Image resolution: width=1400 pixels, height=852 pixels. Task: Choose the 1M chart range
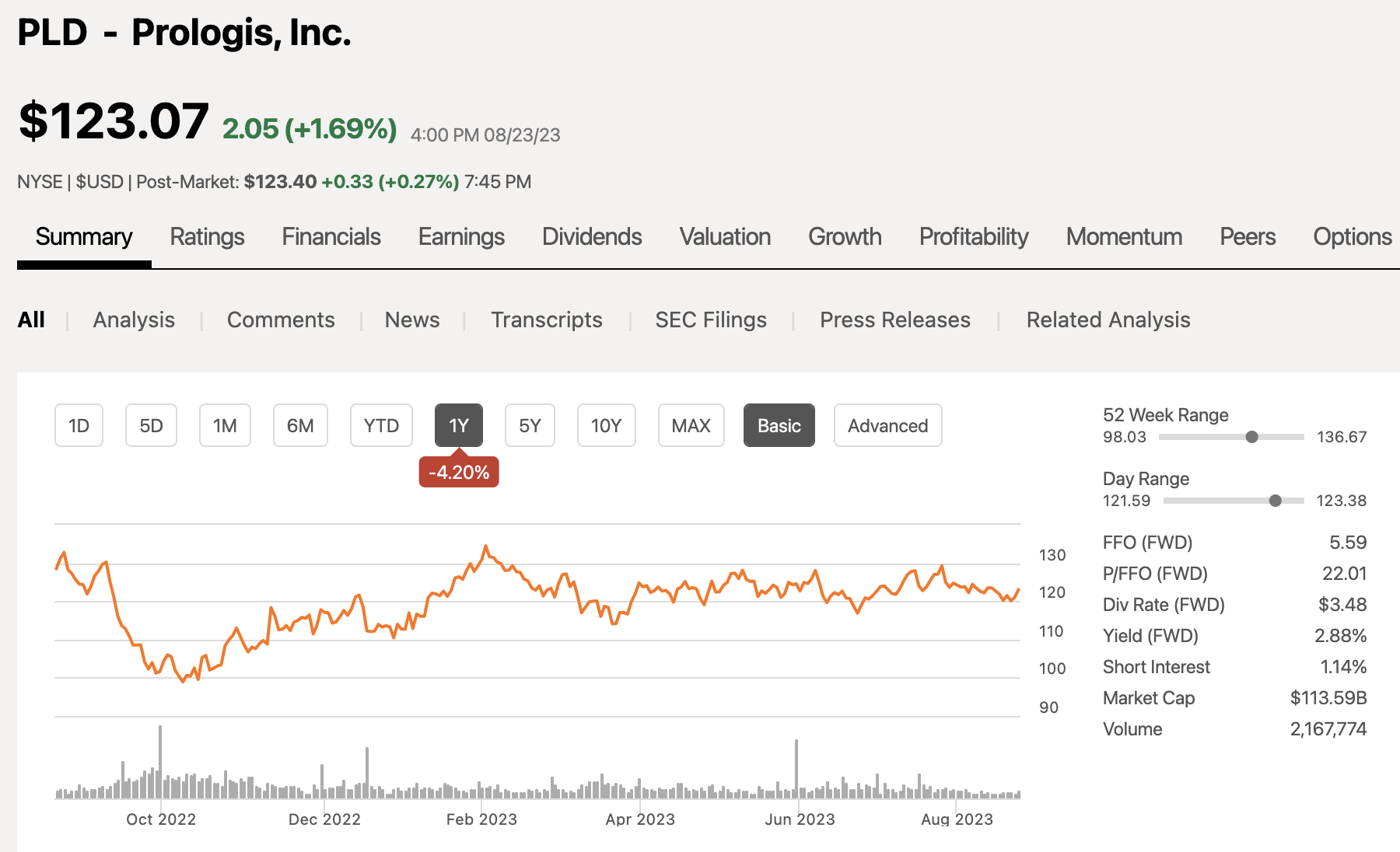(225, 425)
